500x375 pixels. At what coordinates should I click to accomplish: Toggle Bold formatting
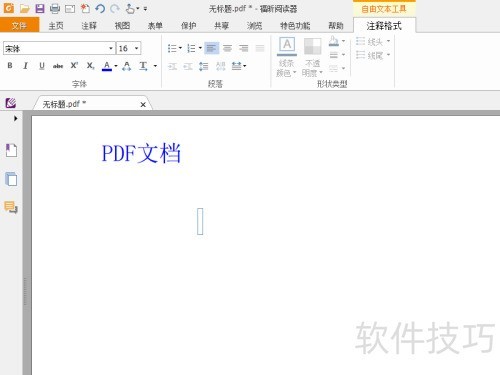pos(10,66)
